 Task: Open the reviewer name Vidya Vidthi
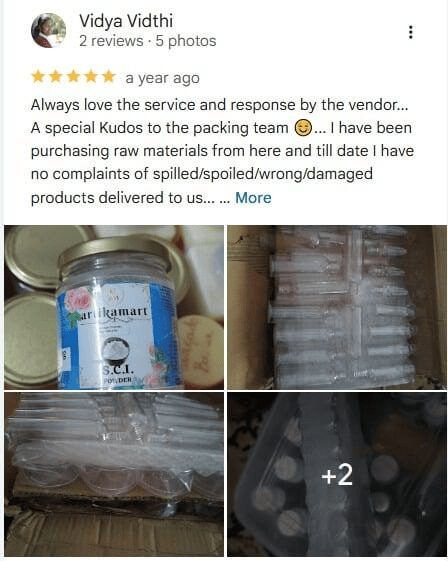126,21
